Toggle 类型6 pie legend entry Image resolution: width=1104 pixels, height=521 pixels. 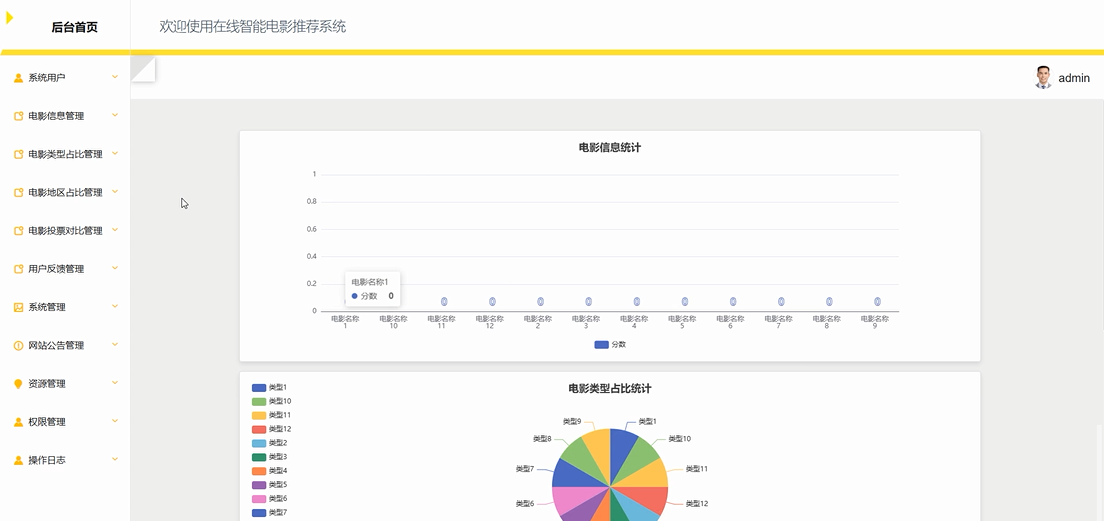tap(270, 498)
